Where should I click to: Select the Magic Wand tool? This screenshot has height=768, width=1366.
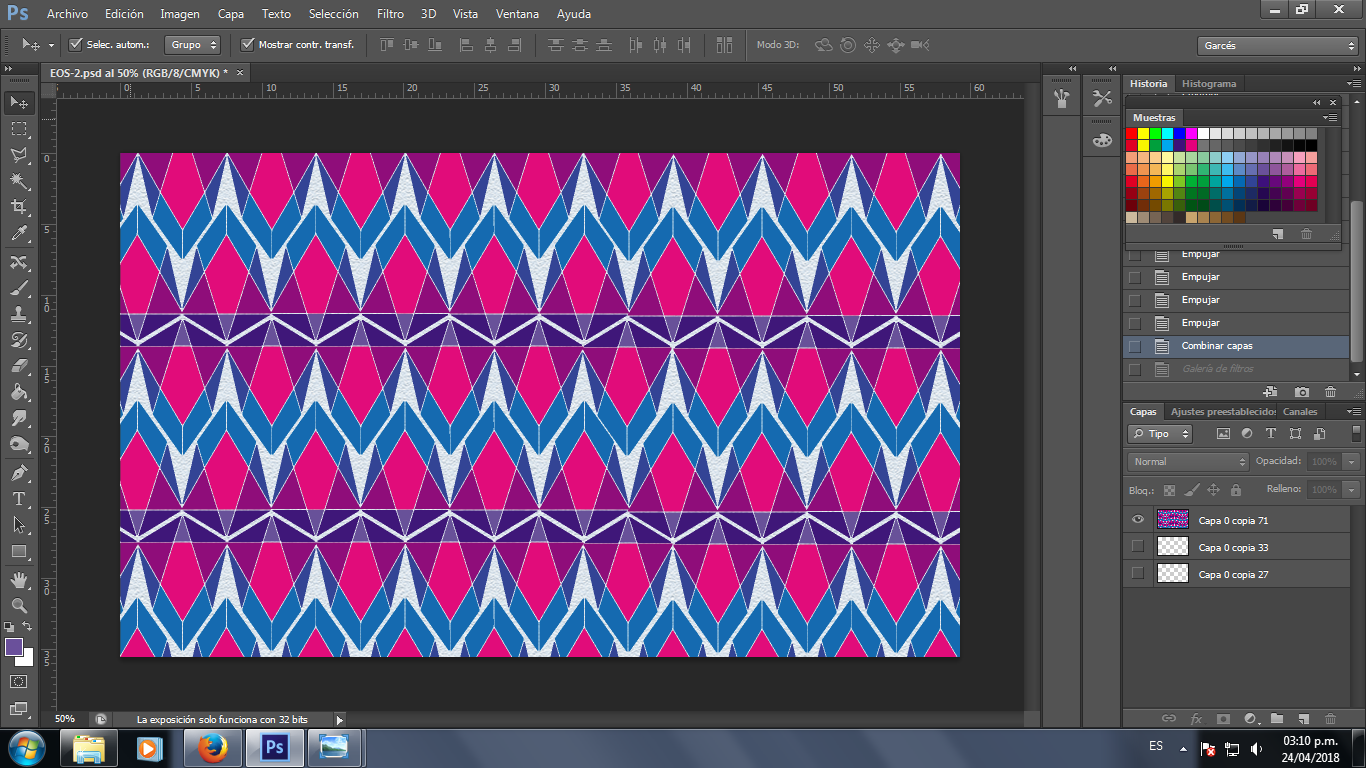[x=19, y=181]
